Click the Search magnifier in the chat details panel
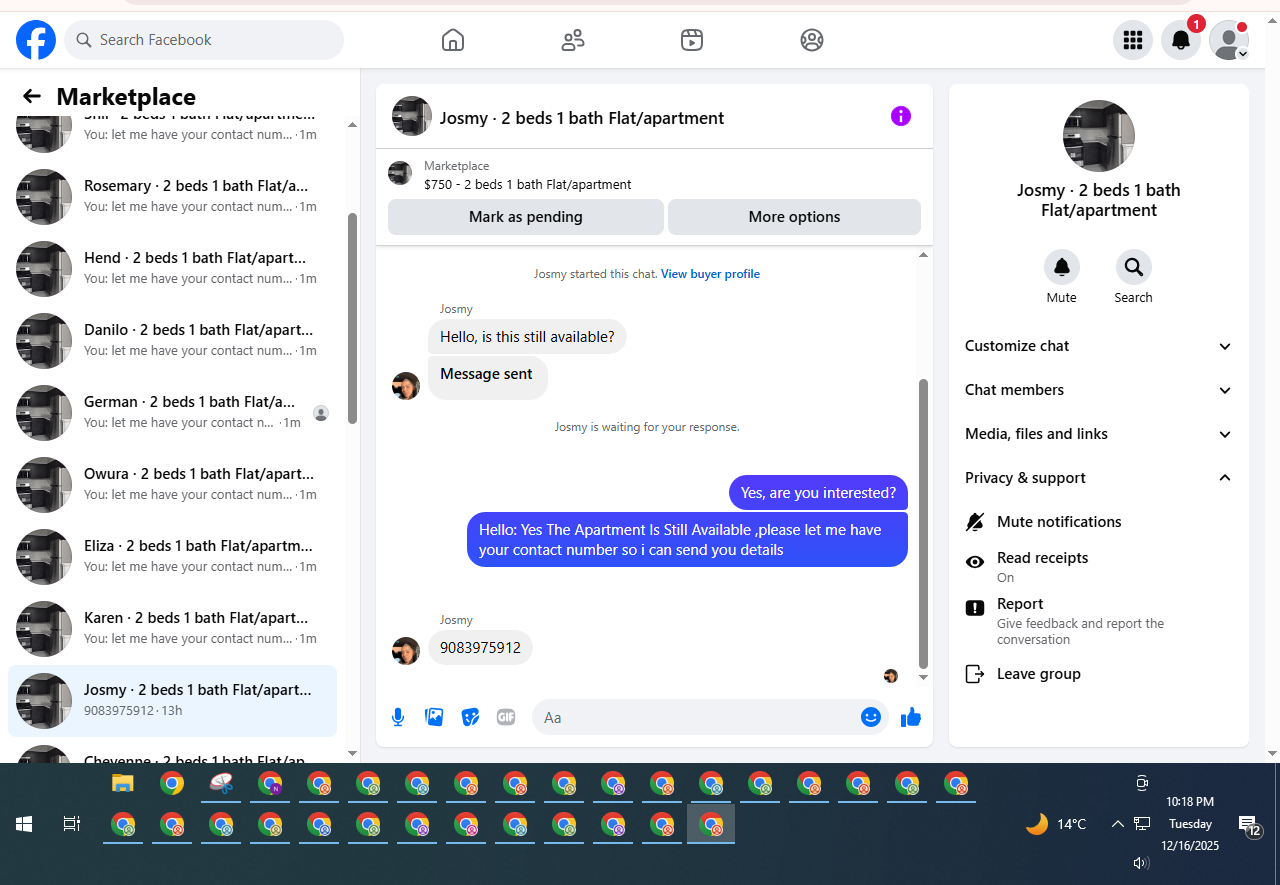 point(1134,267)
